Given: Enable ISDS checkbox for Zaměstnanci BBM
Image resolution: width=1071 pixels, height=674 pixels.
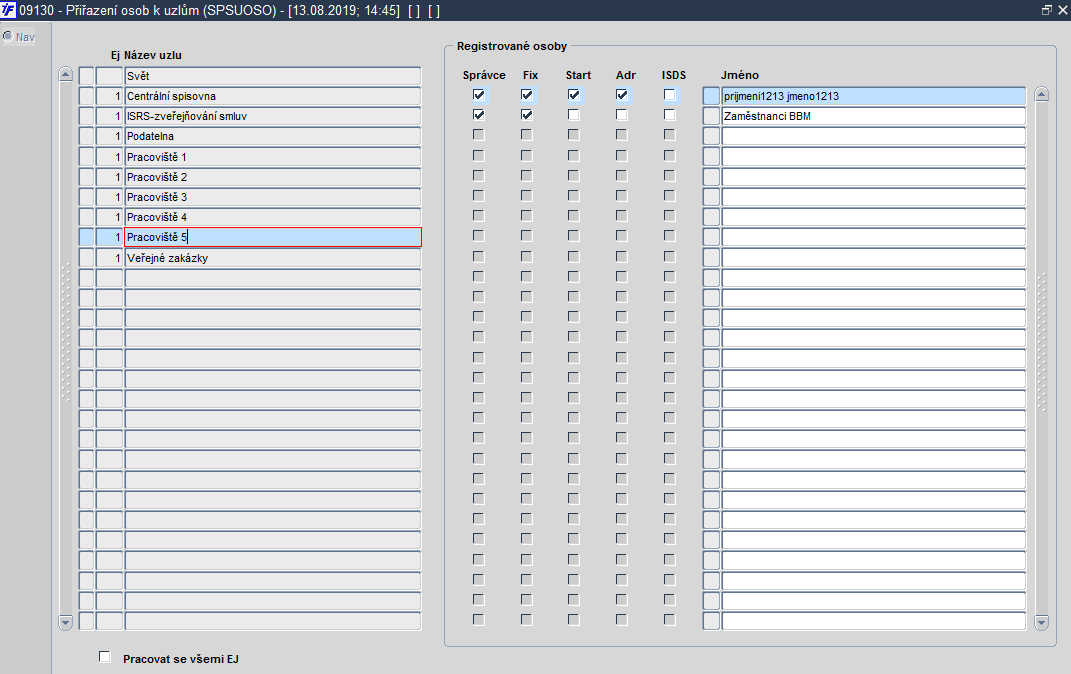Looking at the screenshot, I should [669, 115].
